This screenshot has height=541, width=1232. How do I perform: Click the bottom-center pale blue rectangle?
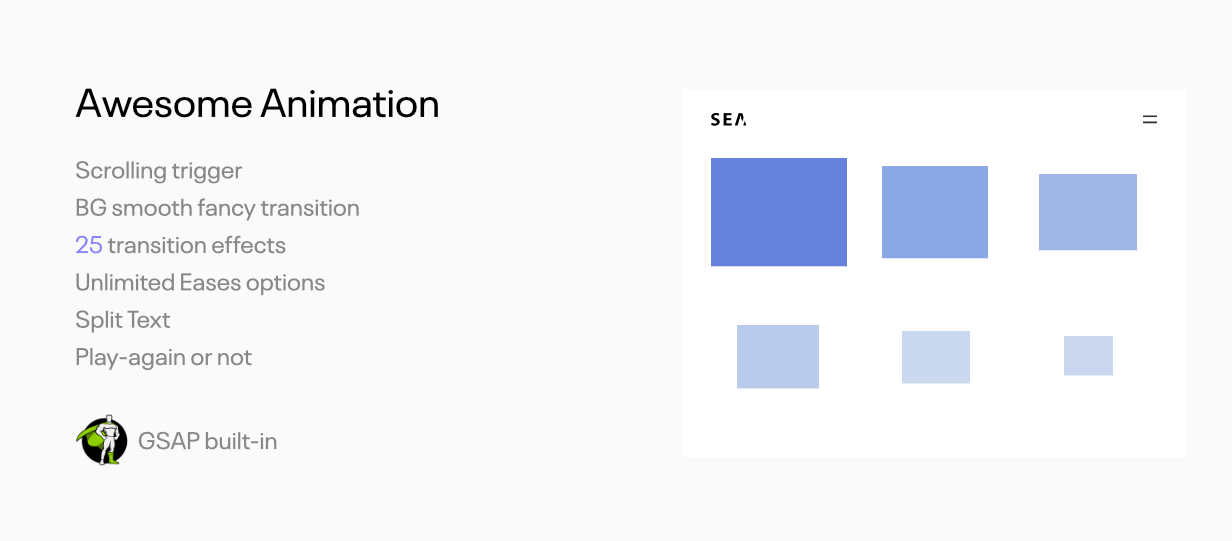[x=936, y=357]
